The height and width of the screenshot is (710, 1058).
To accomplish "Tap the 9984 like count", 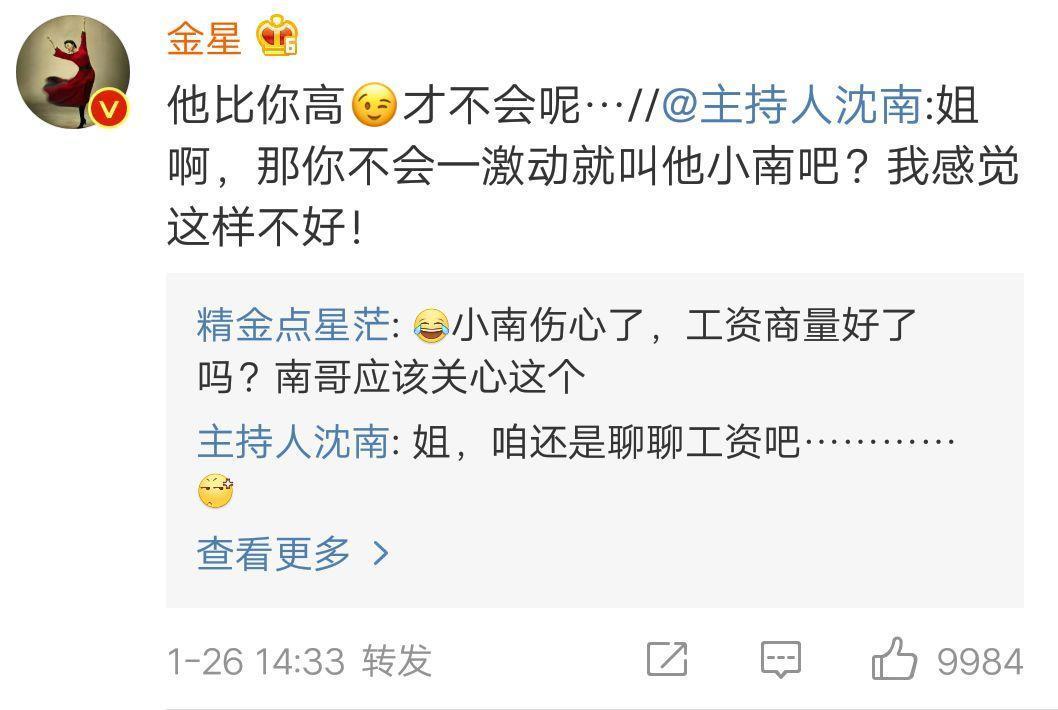I will click(x=980, y=661).
